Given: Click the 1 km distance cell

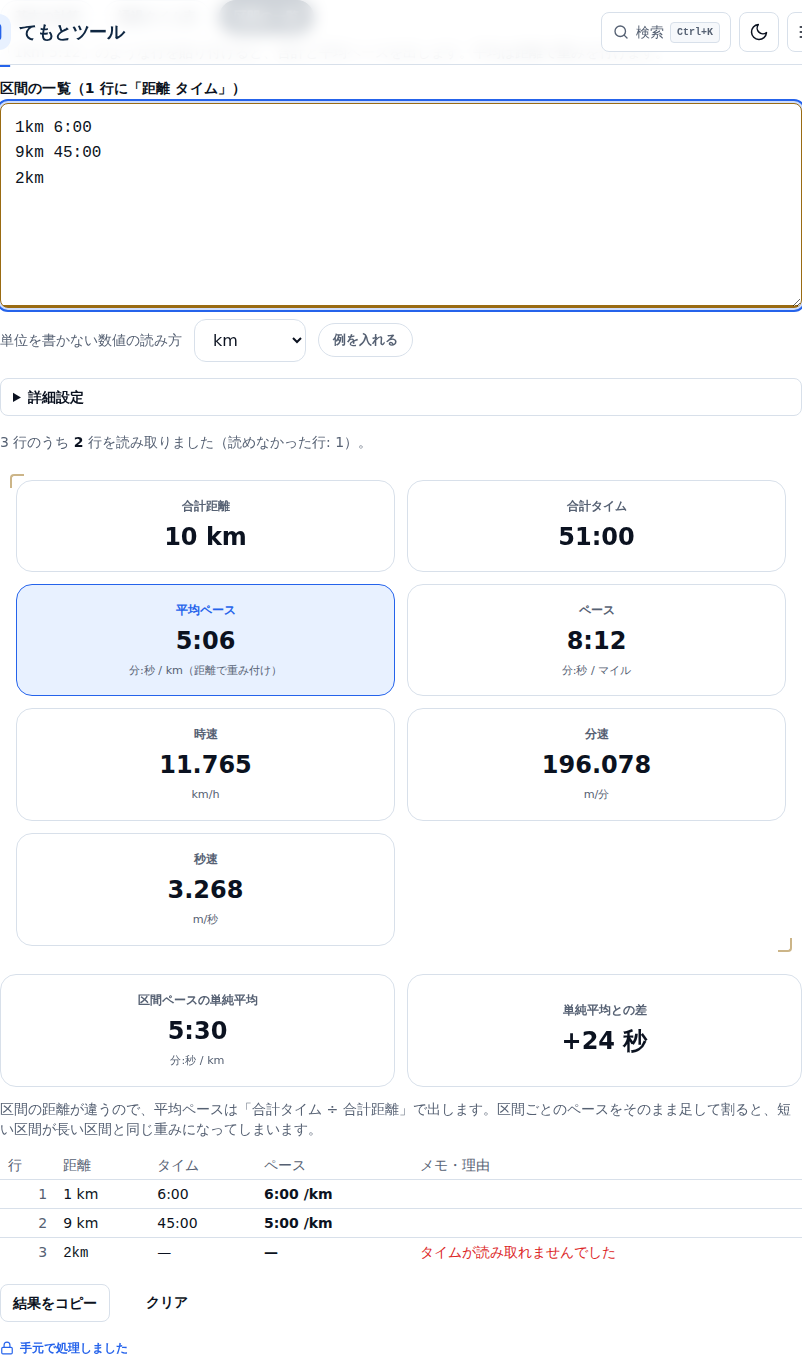Looking at the screenshot, I should [x=81, y=1194].
